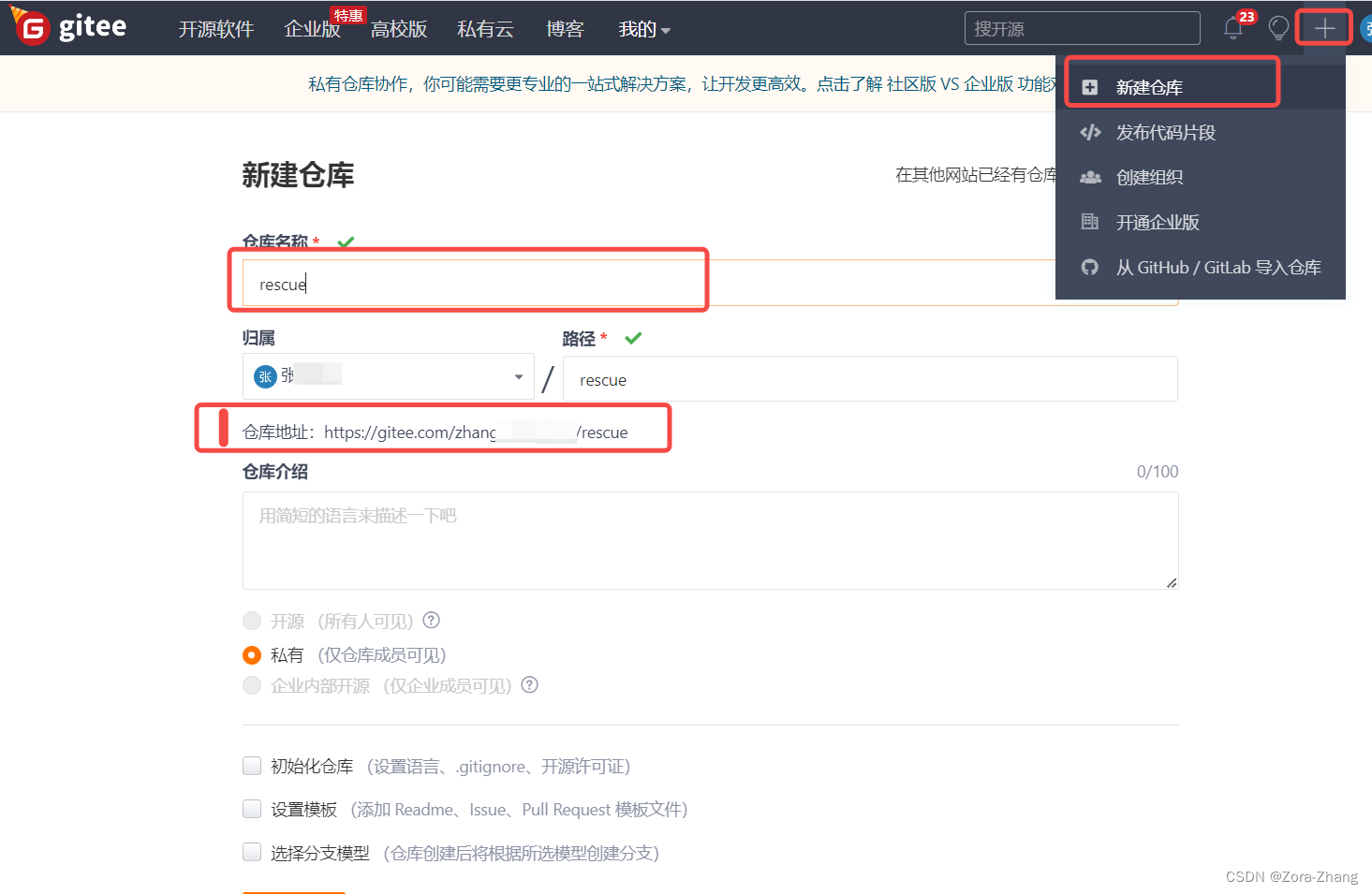Click the GitHub icon beside 导入仓库

point(1090,267)
